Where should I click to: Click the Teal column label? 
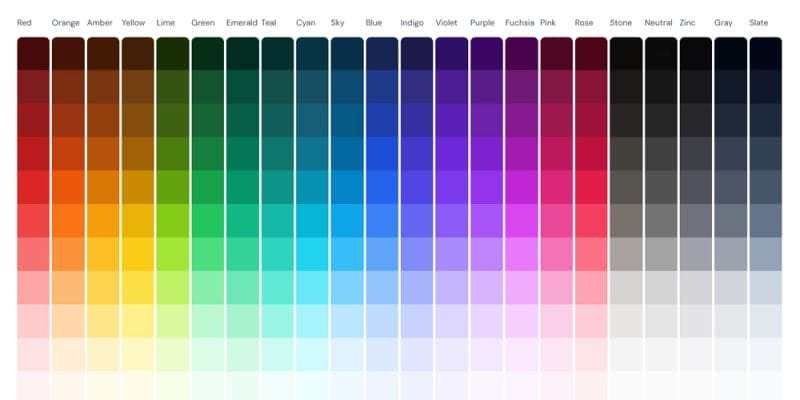tap(270, 22)
